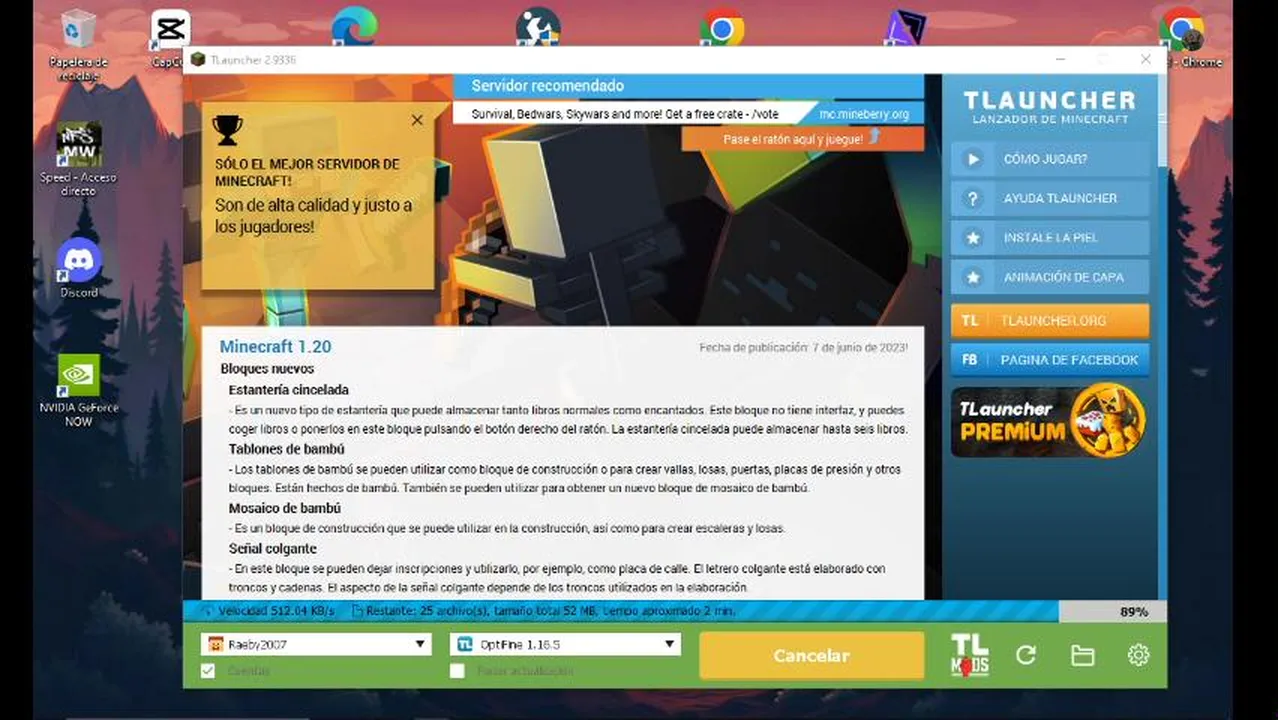This screenshot has width=1278, height=720.
Task: Close the yellow best server notification
Action: click(x=417, y=120)
